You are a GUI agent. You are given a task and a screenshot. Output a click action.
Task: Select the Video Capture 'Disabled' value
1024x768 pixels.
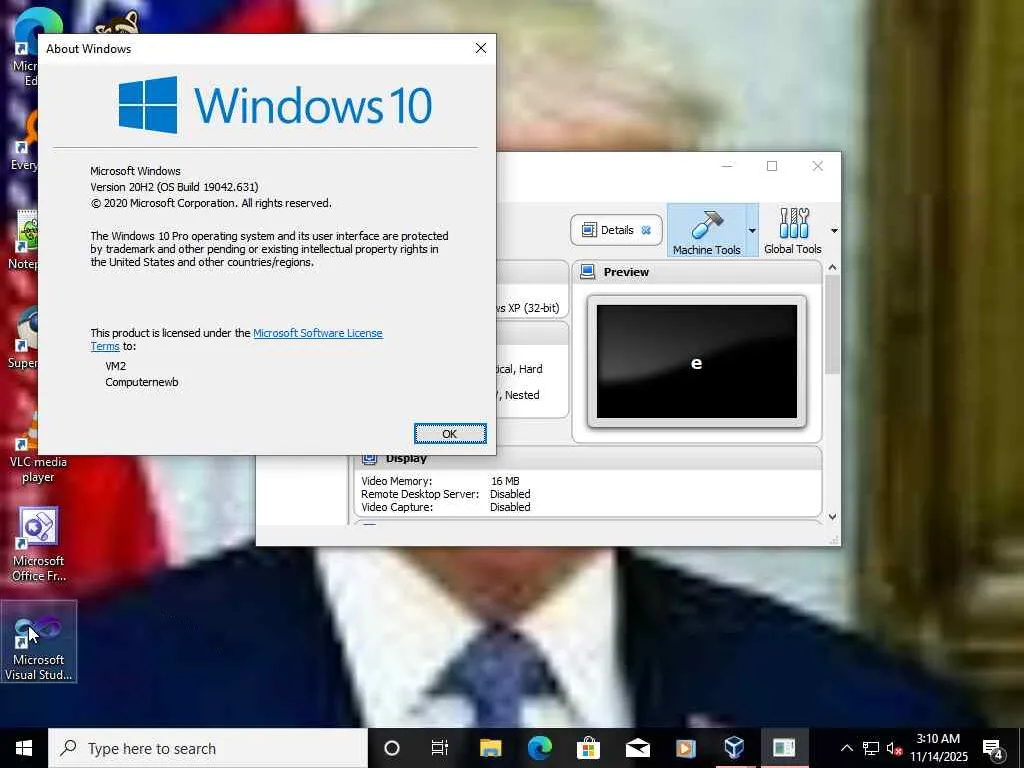(510, 507)
